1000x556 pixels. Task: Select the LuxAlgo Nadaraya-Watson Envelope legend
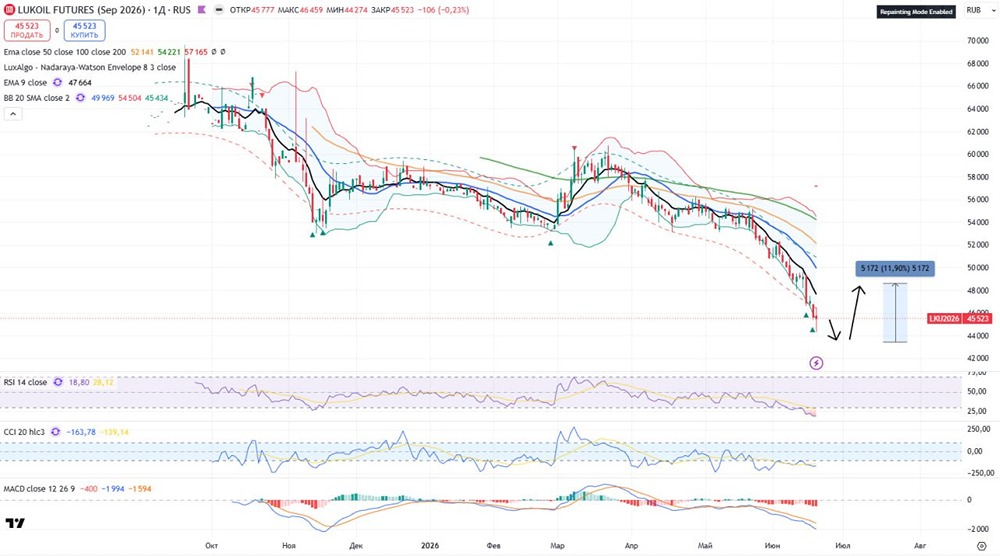click(x=90, y=68)
